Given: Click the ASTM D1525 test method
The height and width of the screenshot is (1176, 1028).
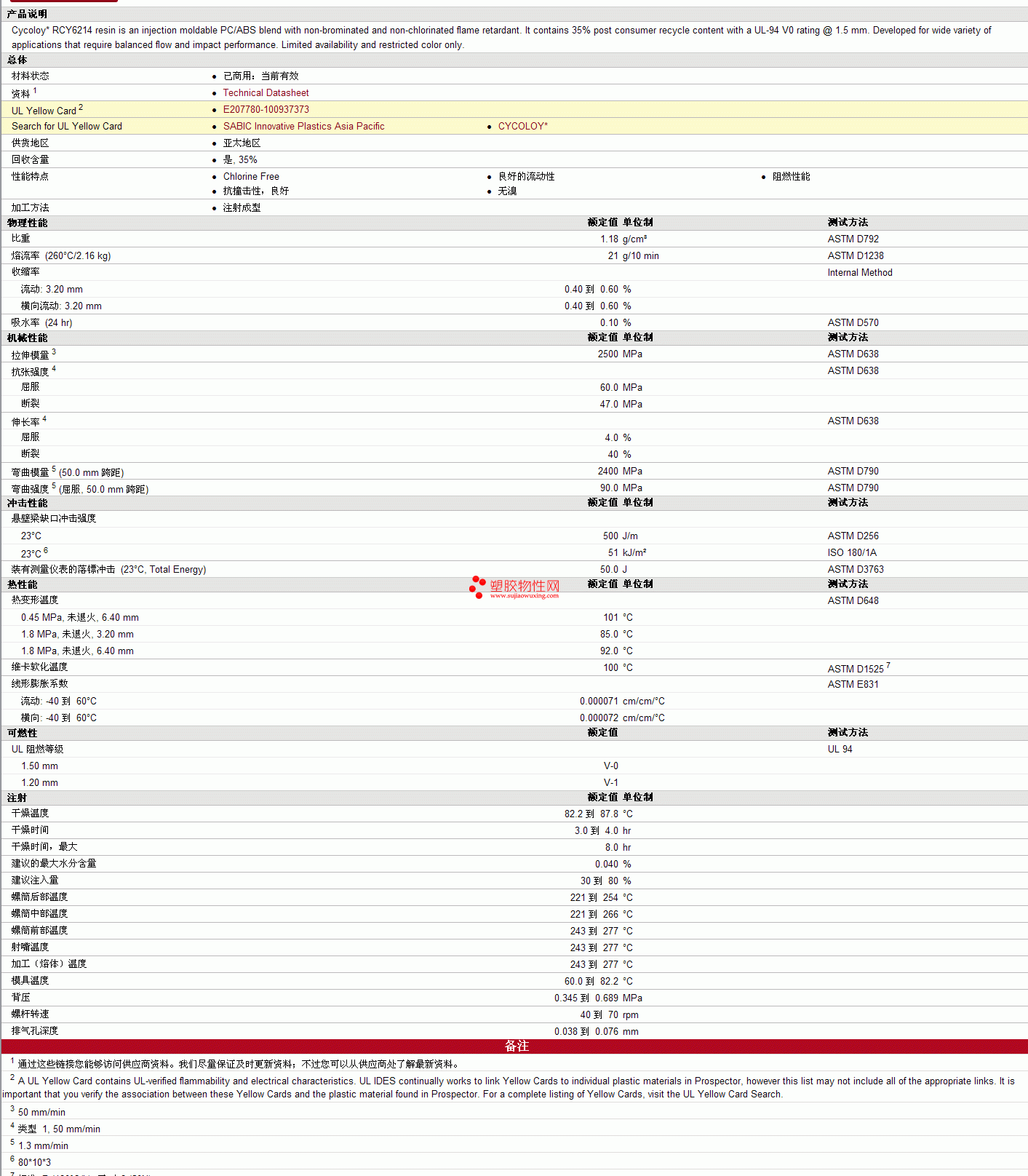Looking at the screenshot, I should (x=856, y=669).
